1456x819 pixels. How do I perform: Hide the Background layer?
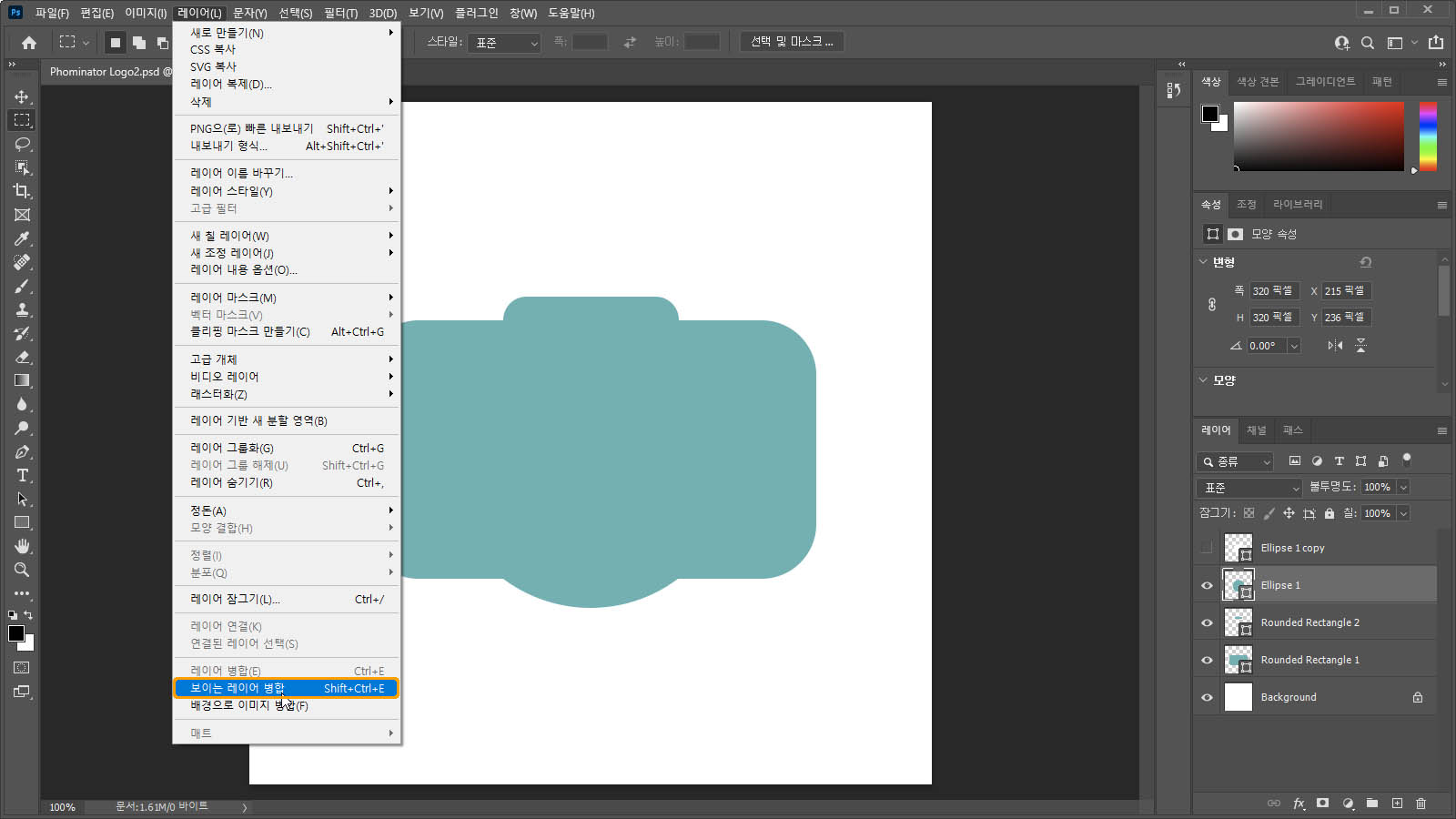pyautogui.click(x=1207, y=697)
